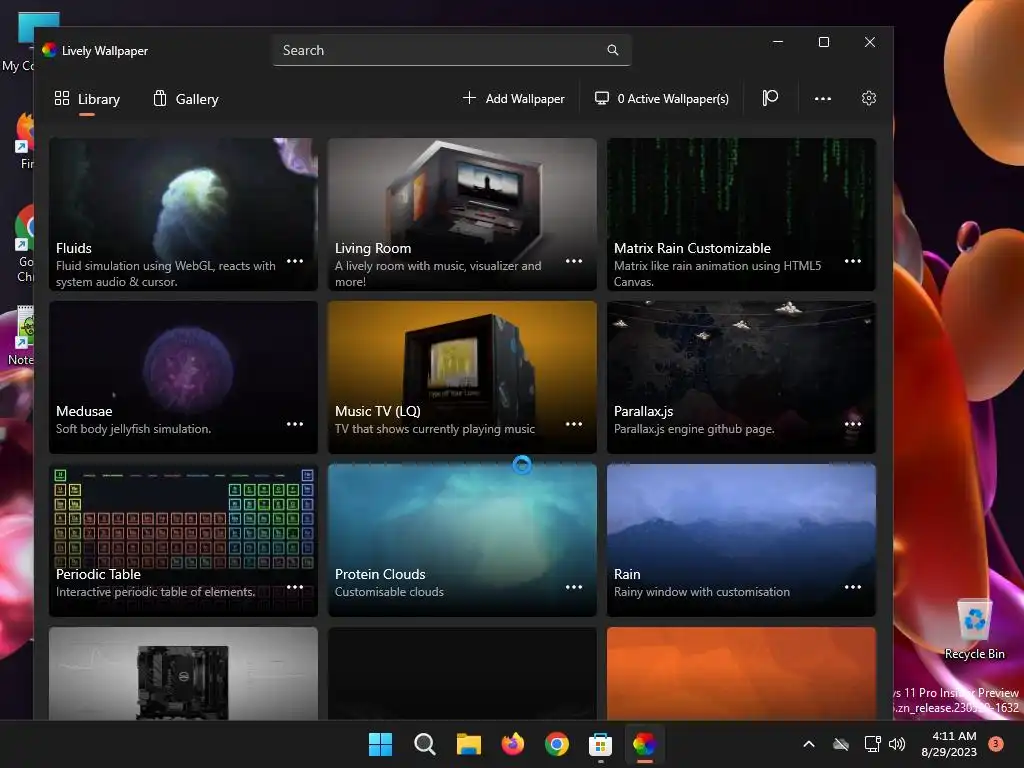This screenshot has width=1024, height=768.
Task: Open the network tray icon
Action: [x=872, y=744]
